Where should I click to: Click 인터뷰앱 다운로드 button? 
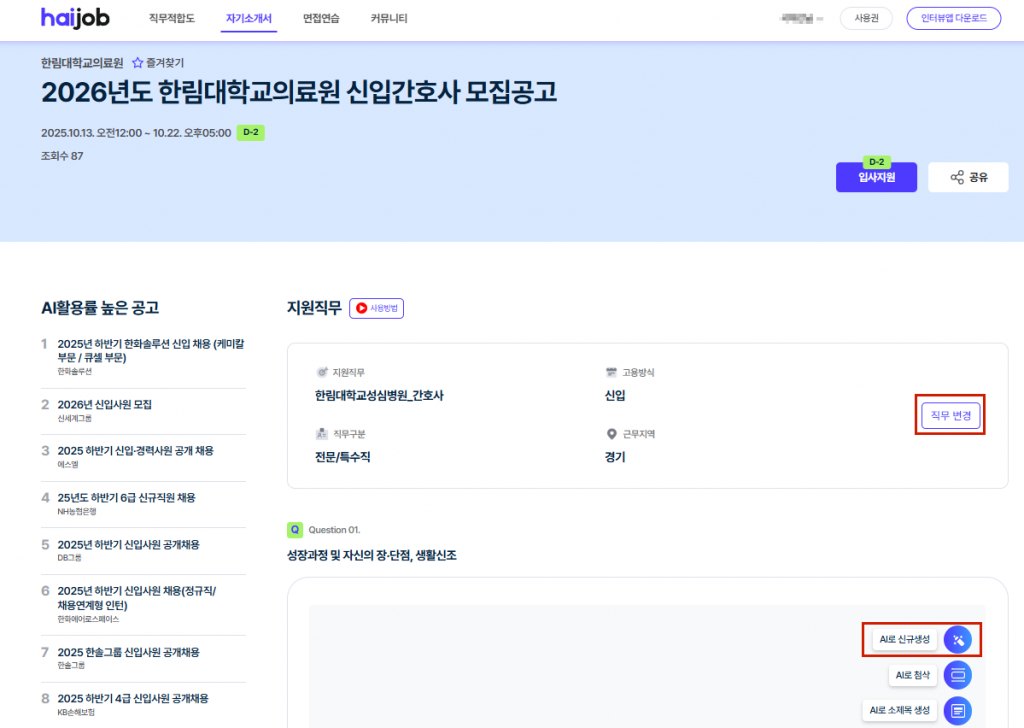tap(953, 18)
